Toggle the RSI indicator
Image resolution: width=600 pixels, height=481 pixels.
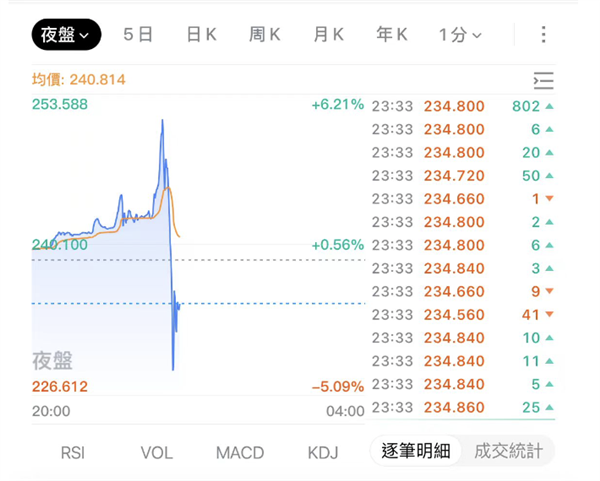(72, 453)
